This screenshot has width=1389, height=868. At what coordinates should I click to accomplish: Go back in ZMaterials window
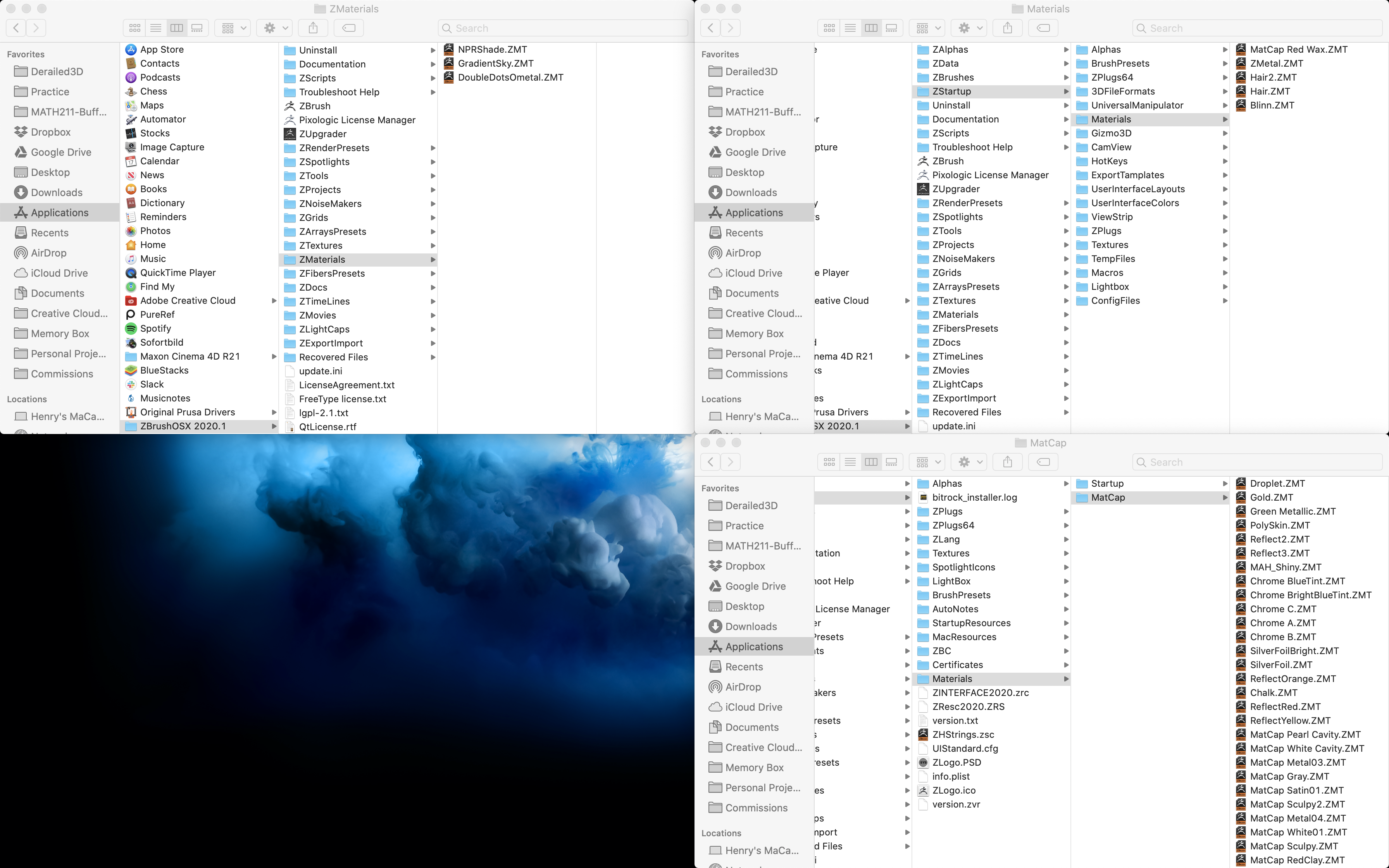[16, 28]
